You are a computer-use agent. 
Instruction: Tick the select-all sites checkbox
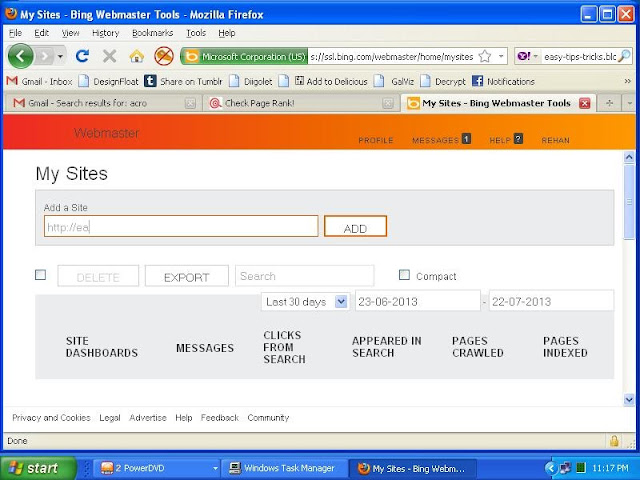tap(40, 275)
